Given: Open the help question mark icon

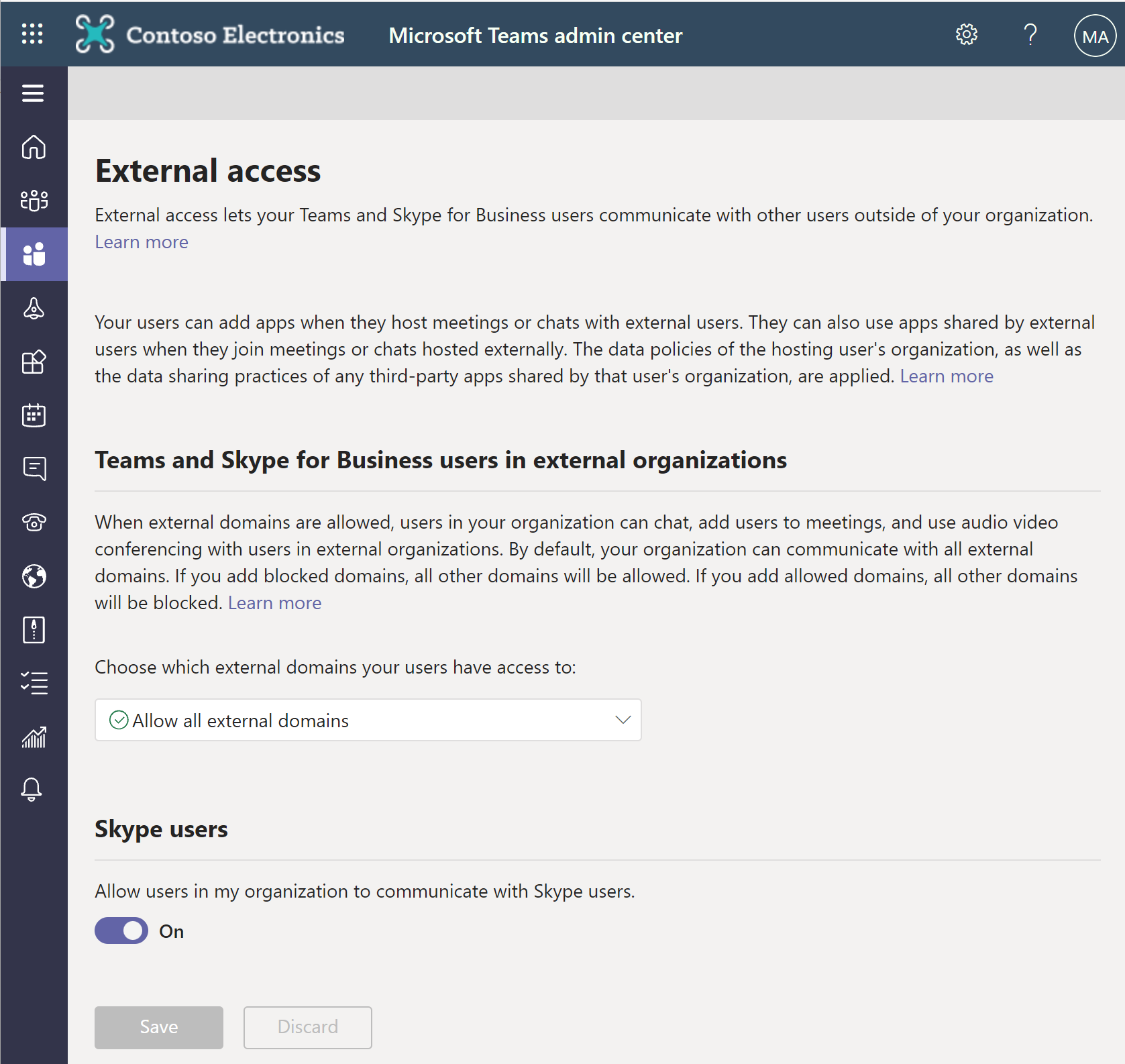Looking at the screenshot, I should click(x=1030, y=34).
